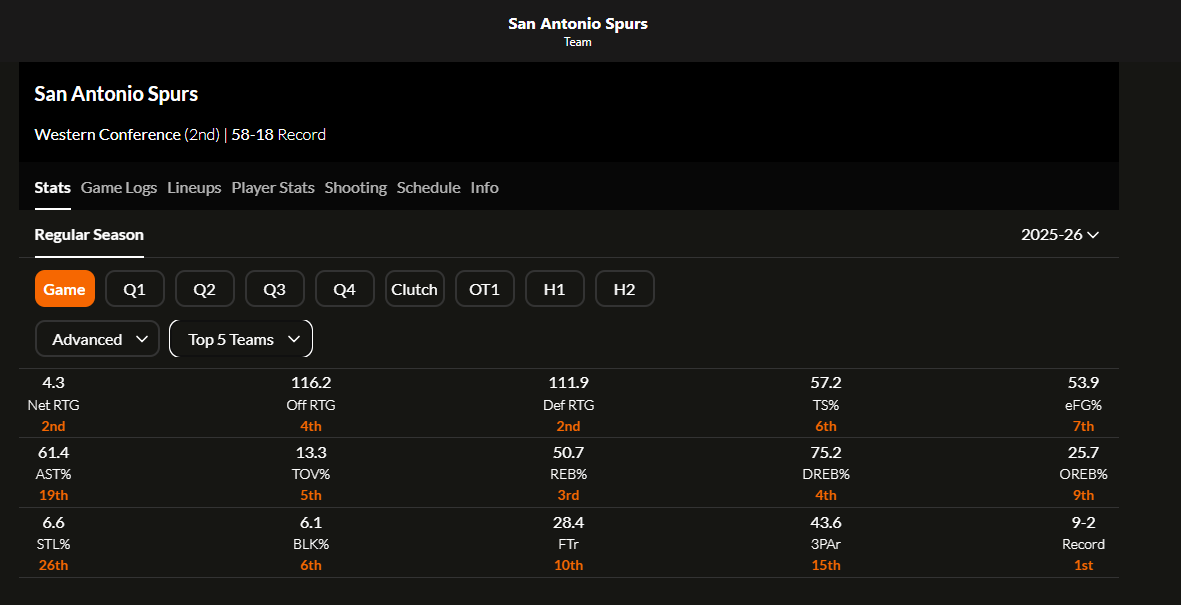The width and height of the screenshot is (1181, 605).
Task: Go to the Player Stats tab
Action: tap(273, 188)
